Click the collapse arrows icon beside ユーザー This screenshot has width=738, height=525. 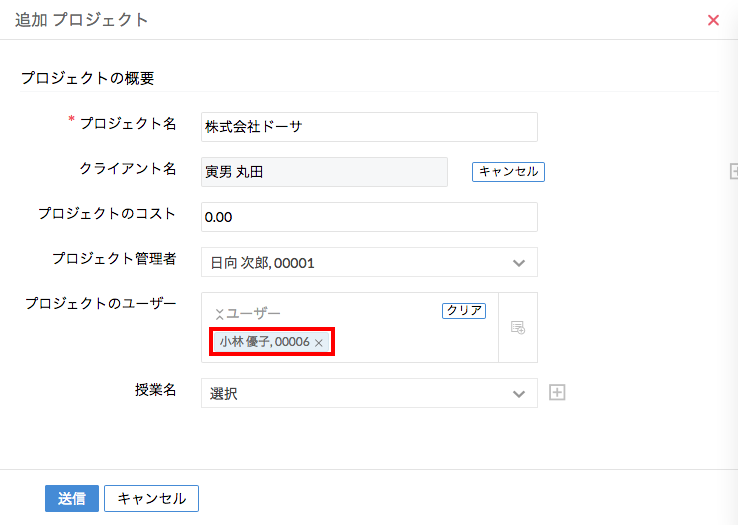219,314
